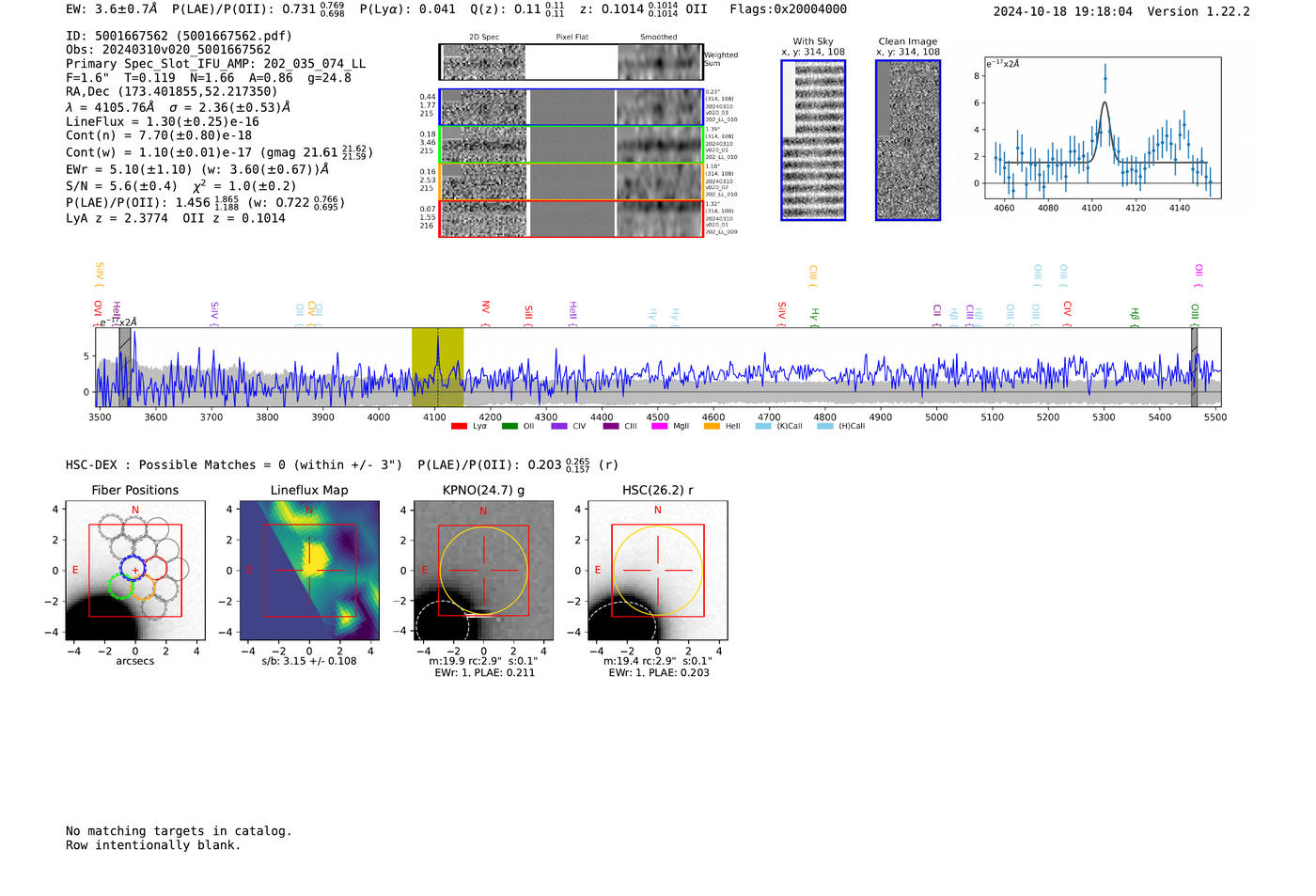Click the yellow aperture circle in HSC r image
This screenshot has width=1316, height=896.
coord(657,571)
